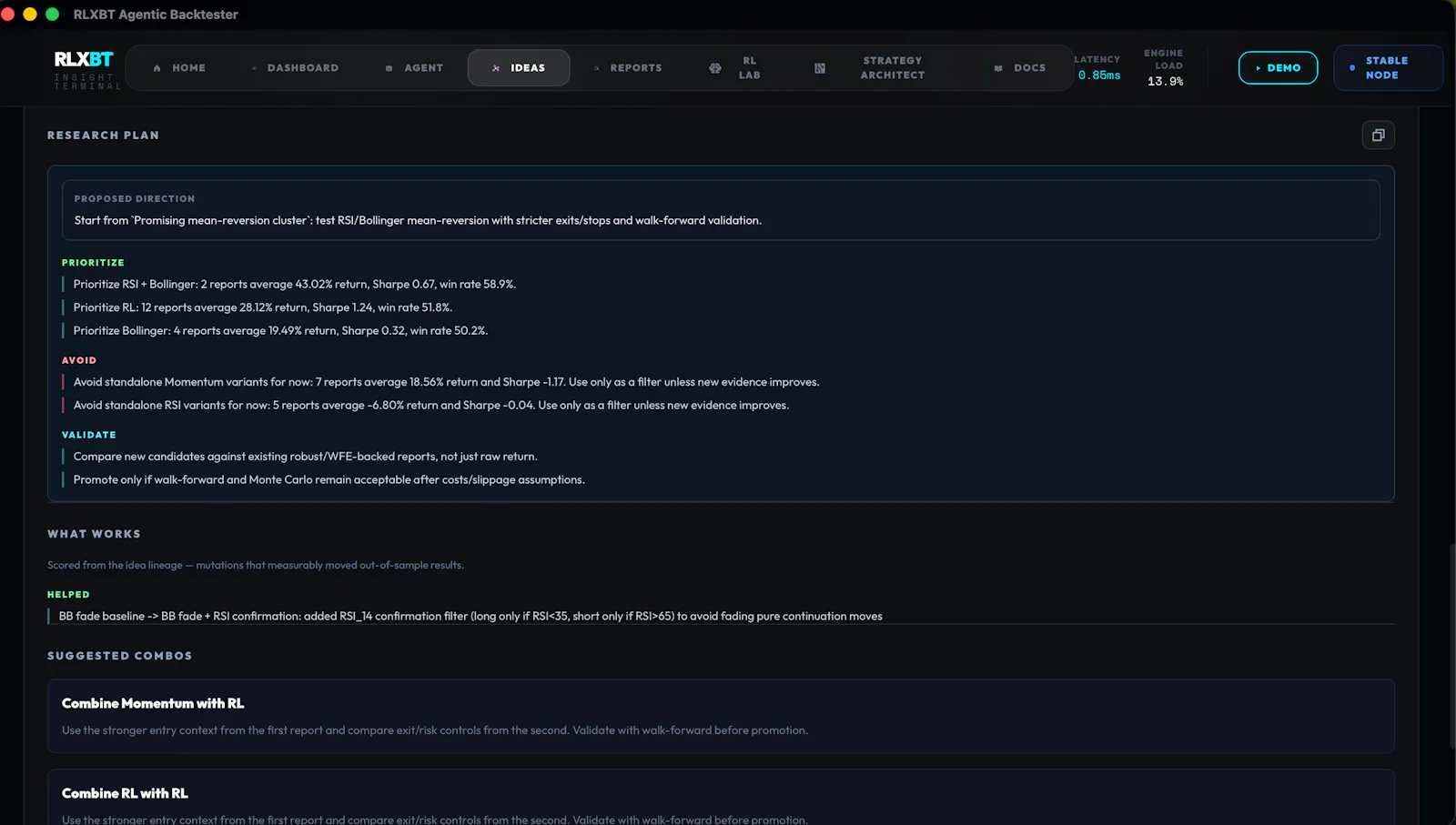This screenshot has width=1456, height=825.
Task: Open the Docs tab
Action: pos(1020,68)
